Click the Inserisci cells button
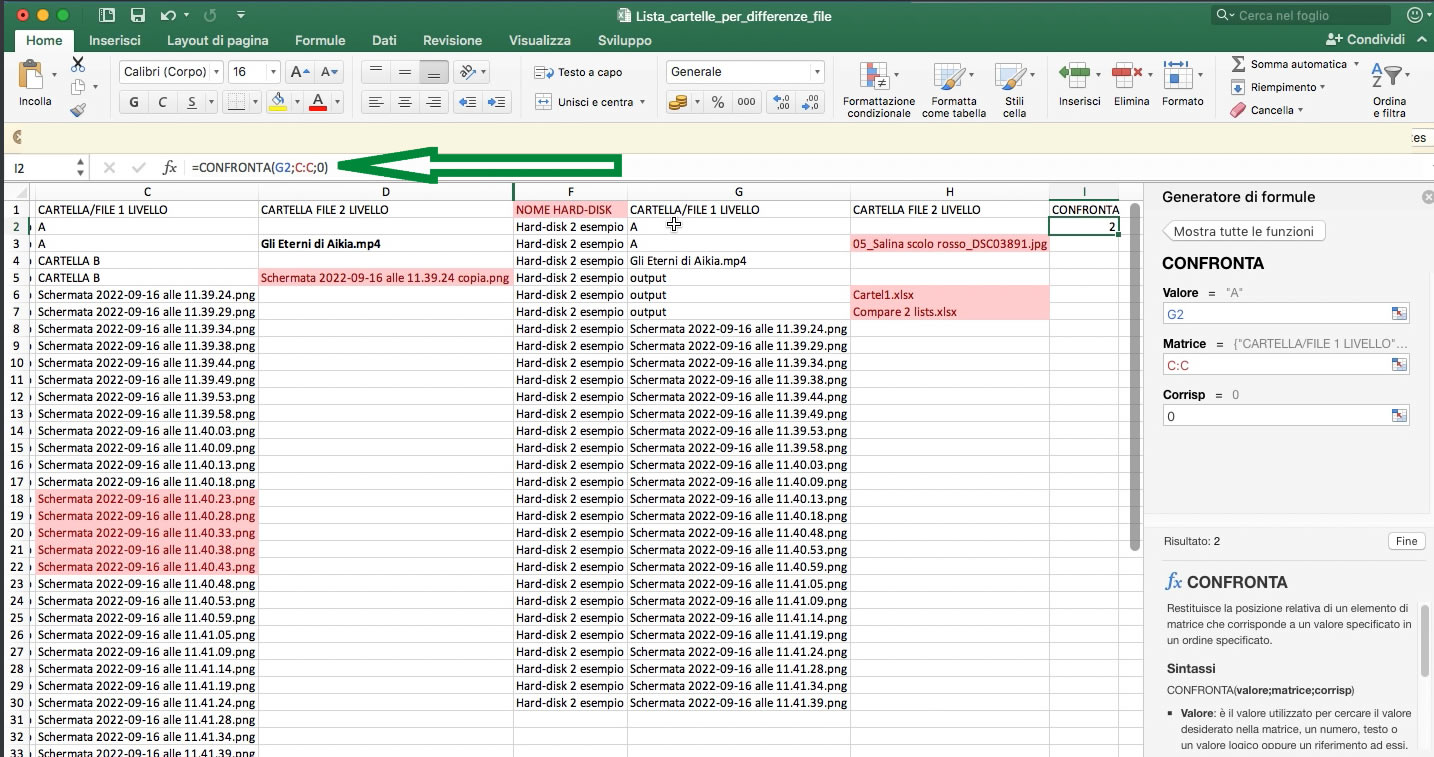This screenshot has height=757, width=1434. pyautogui.click(x=1079, y=83)
